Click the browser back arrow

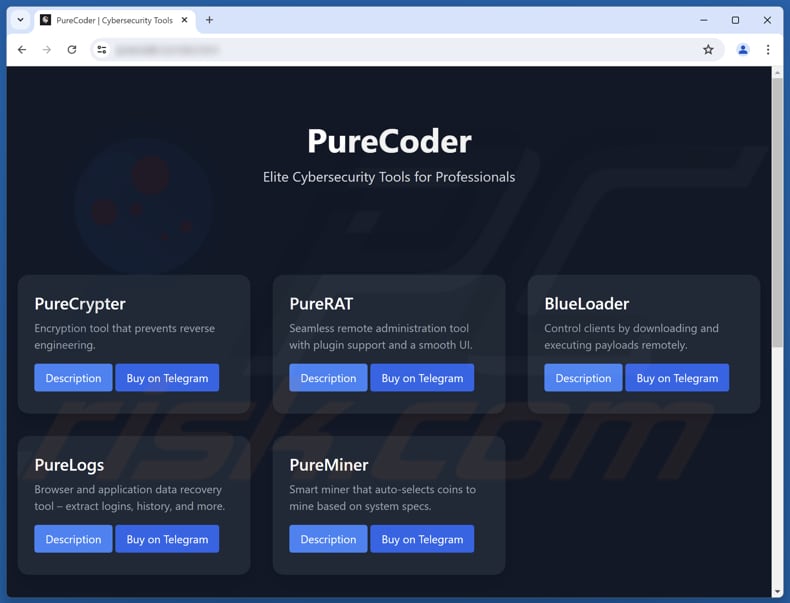tap(22, 50)
